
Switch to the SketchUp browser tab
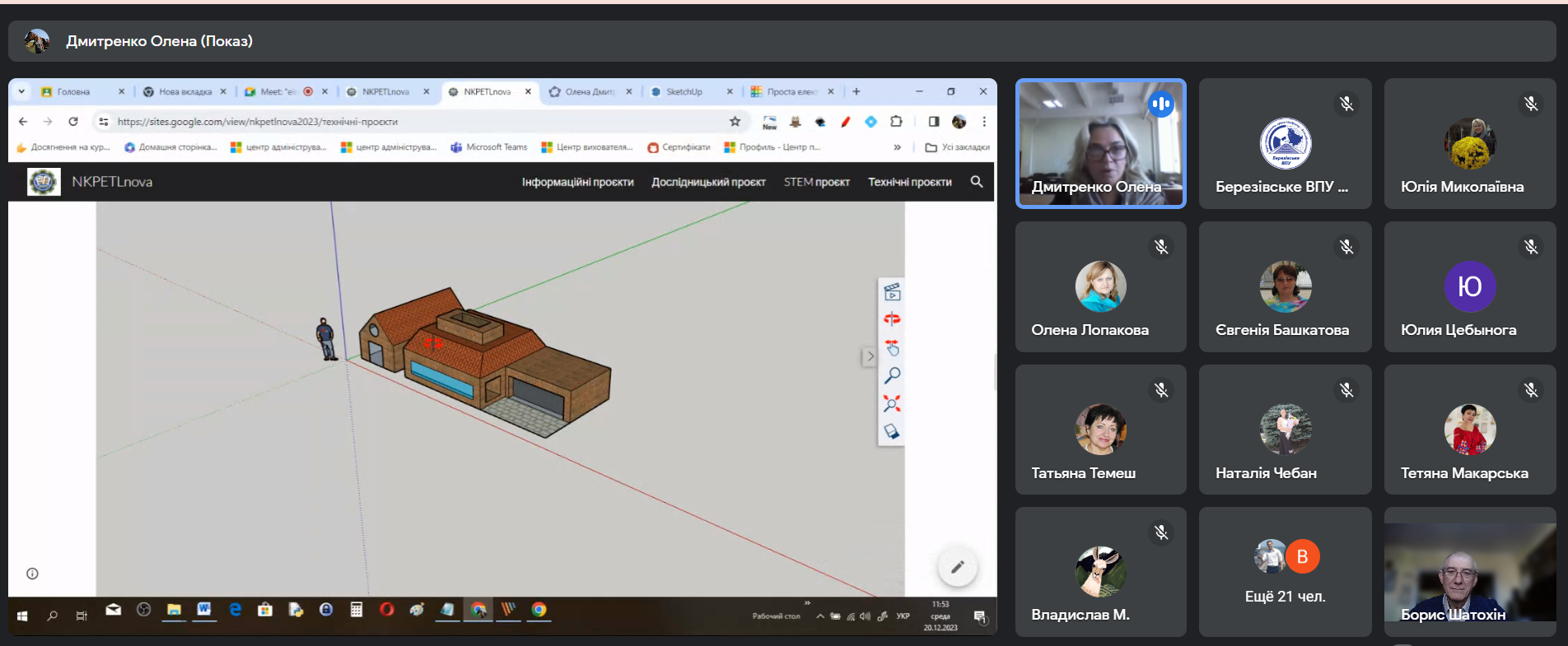point(684,91)
